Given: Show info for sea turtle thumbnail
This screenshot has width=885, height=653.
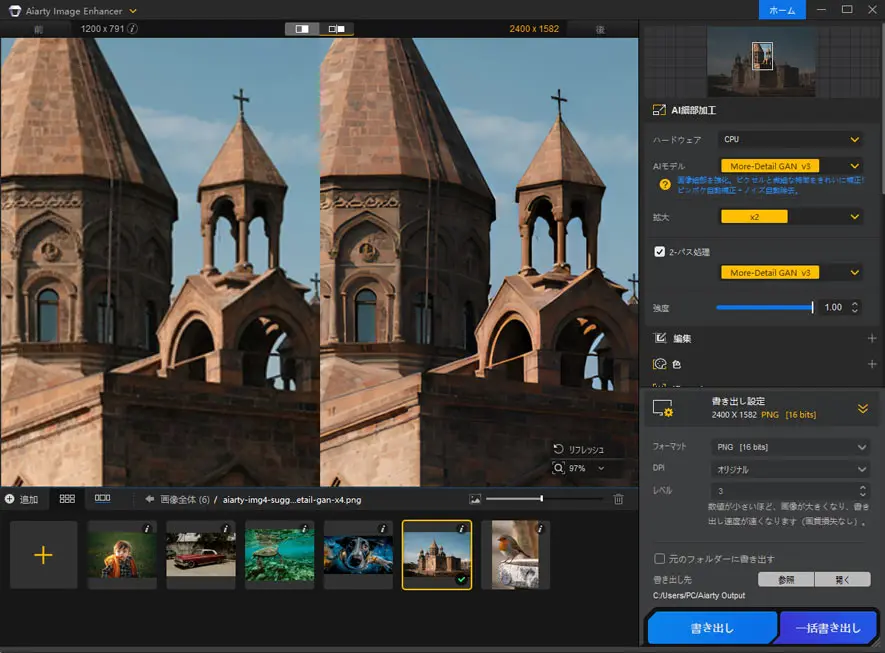Looking at the screenshot, I should tap(304, 529).
